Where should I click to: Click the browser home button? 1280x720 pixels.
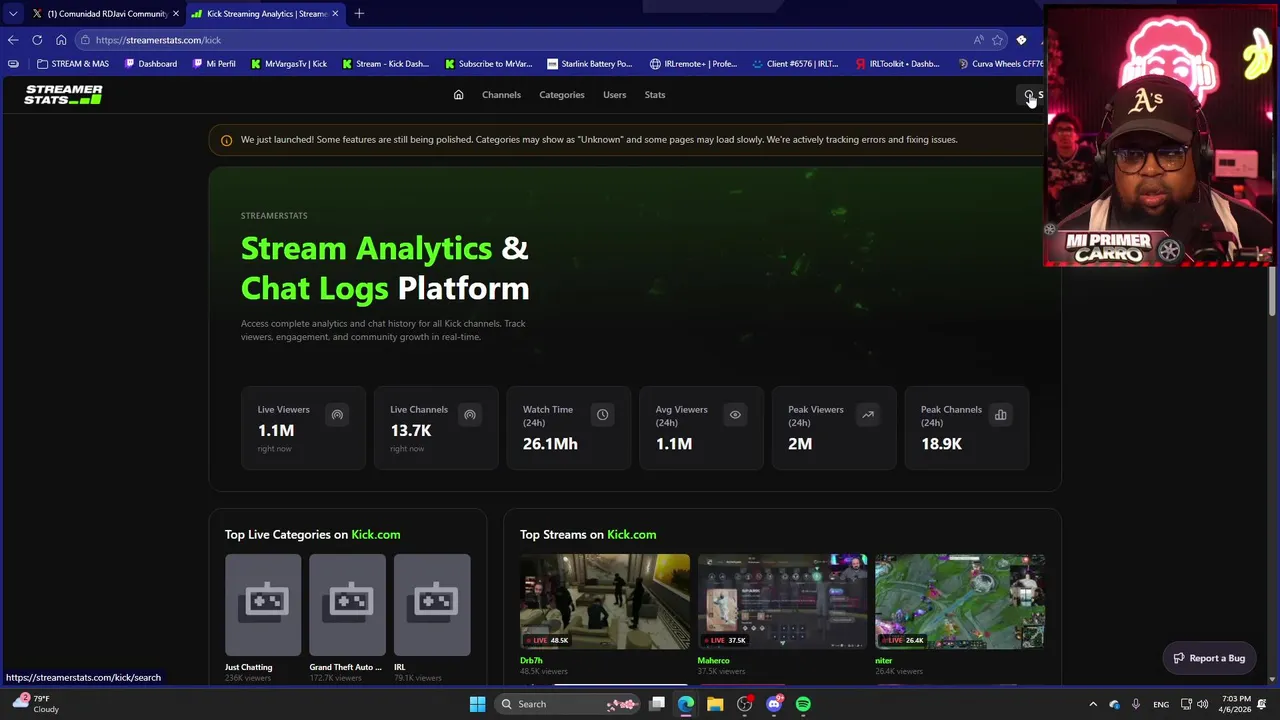click(61, 40)
